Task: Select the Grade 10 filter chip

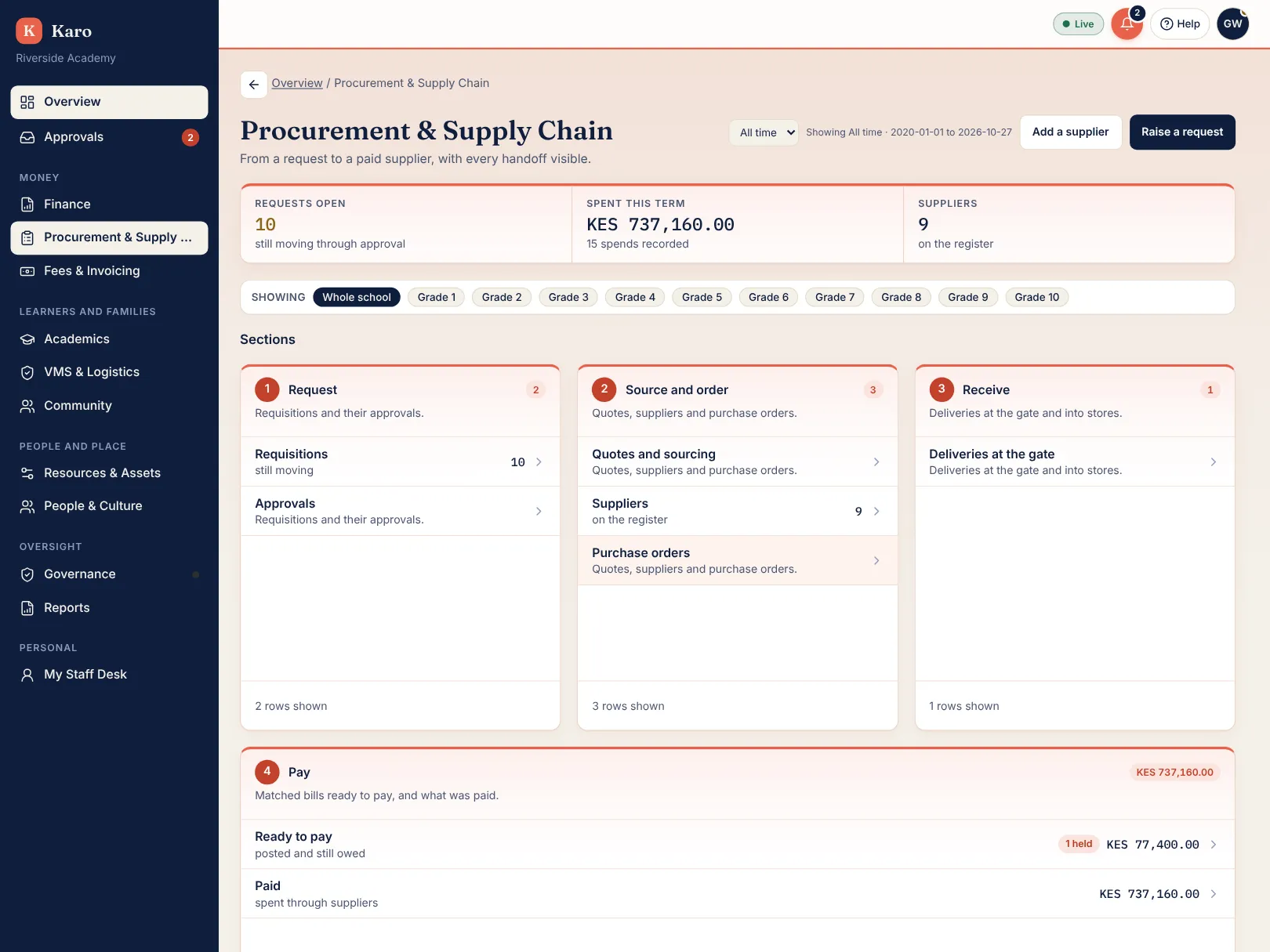Action: (x=1037, y=297)
